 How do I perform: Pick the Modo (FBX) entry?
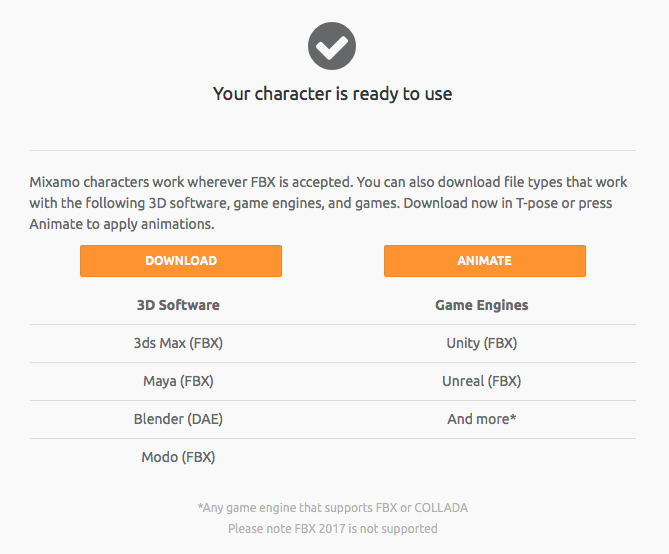tap(178, 457)
